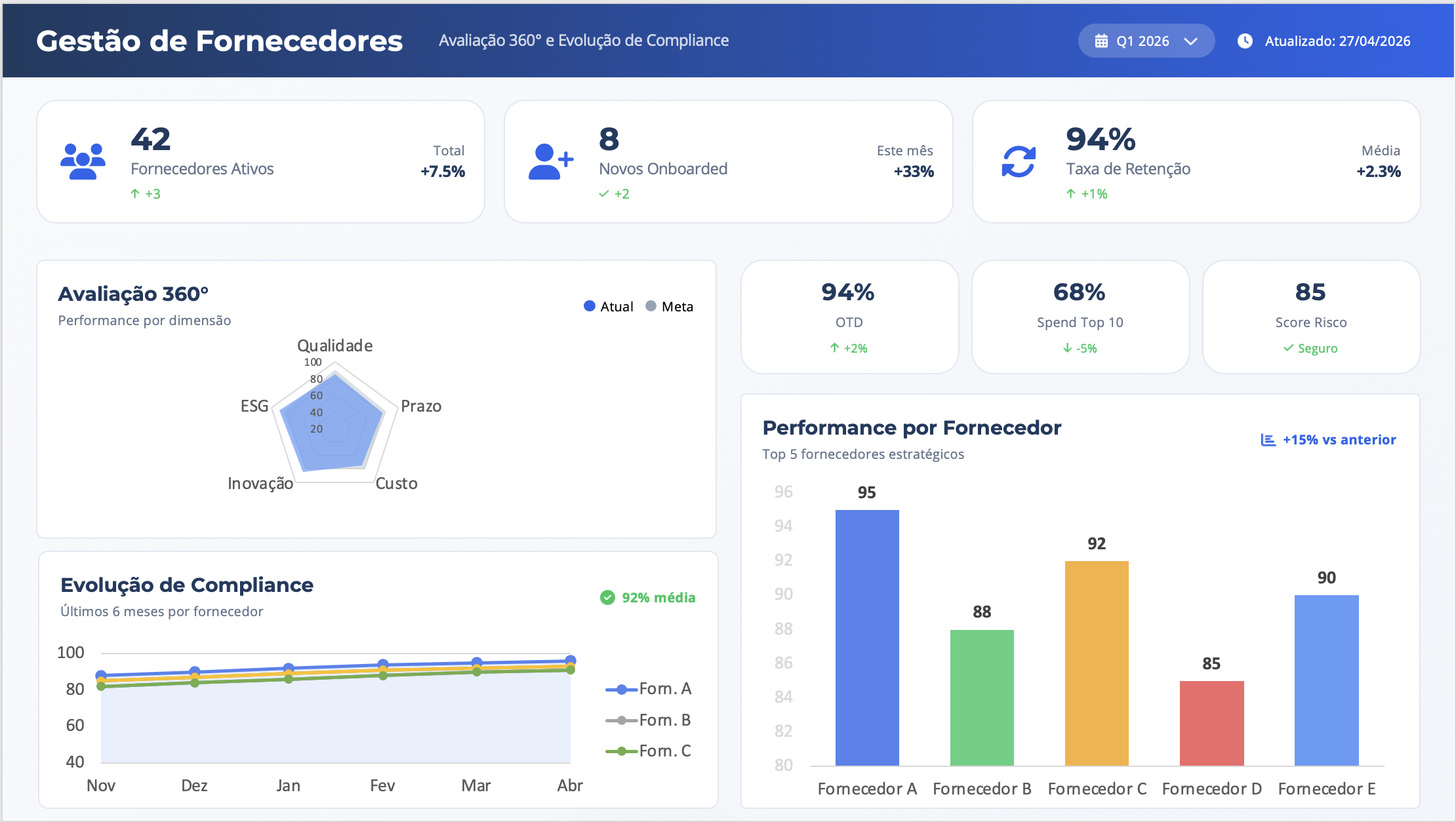
Task: Select the Fornecedor A blue bar
Action: pos(867,637)
